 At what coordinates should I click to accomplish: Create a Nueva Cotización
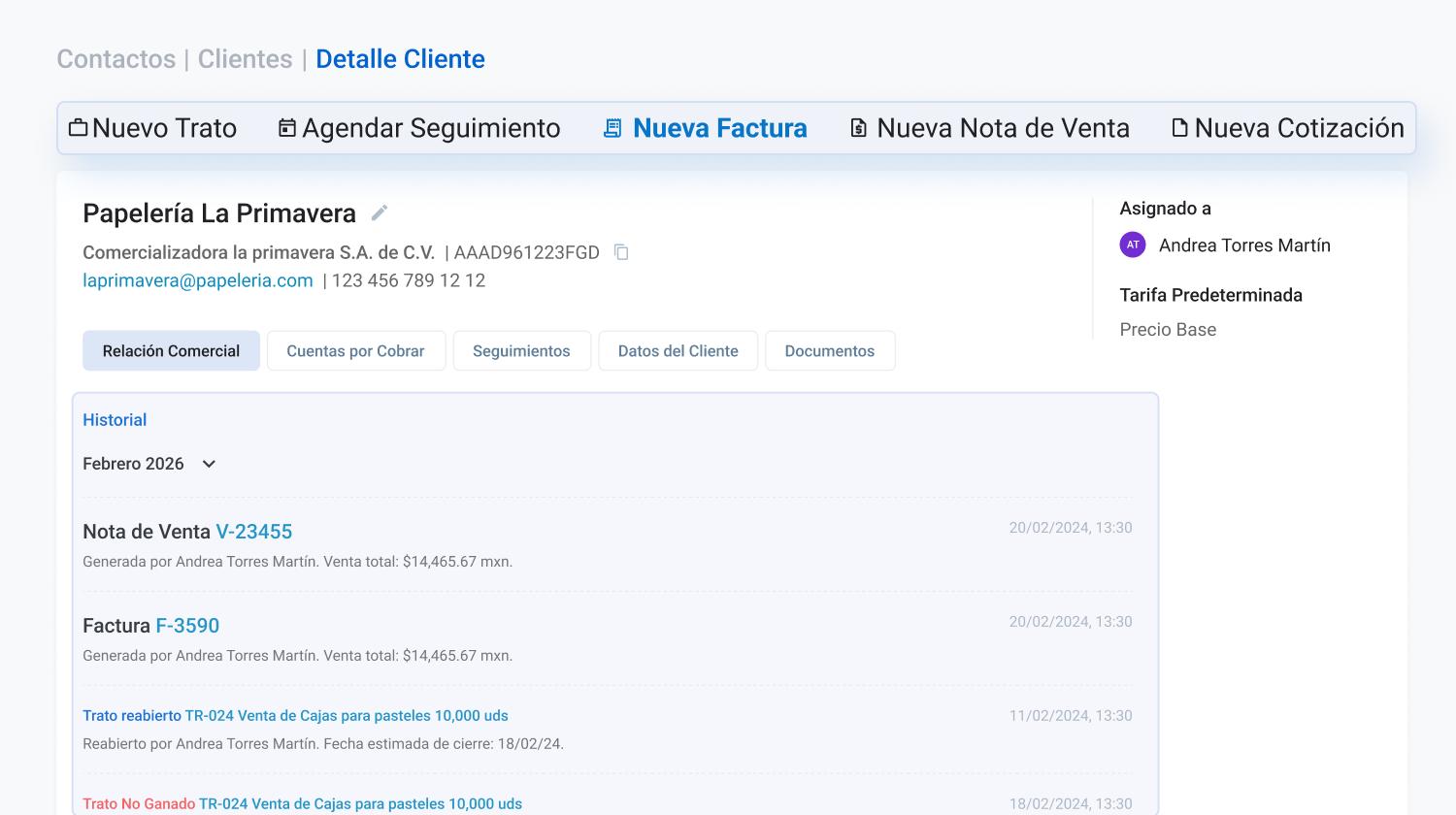(x=1288, y=128)
